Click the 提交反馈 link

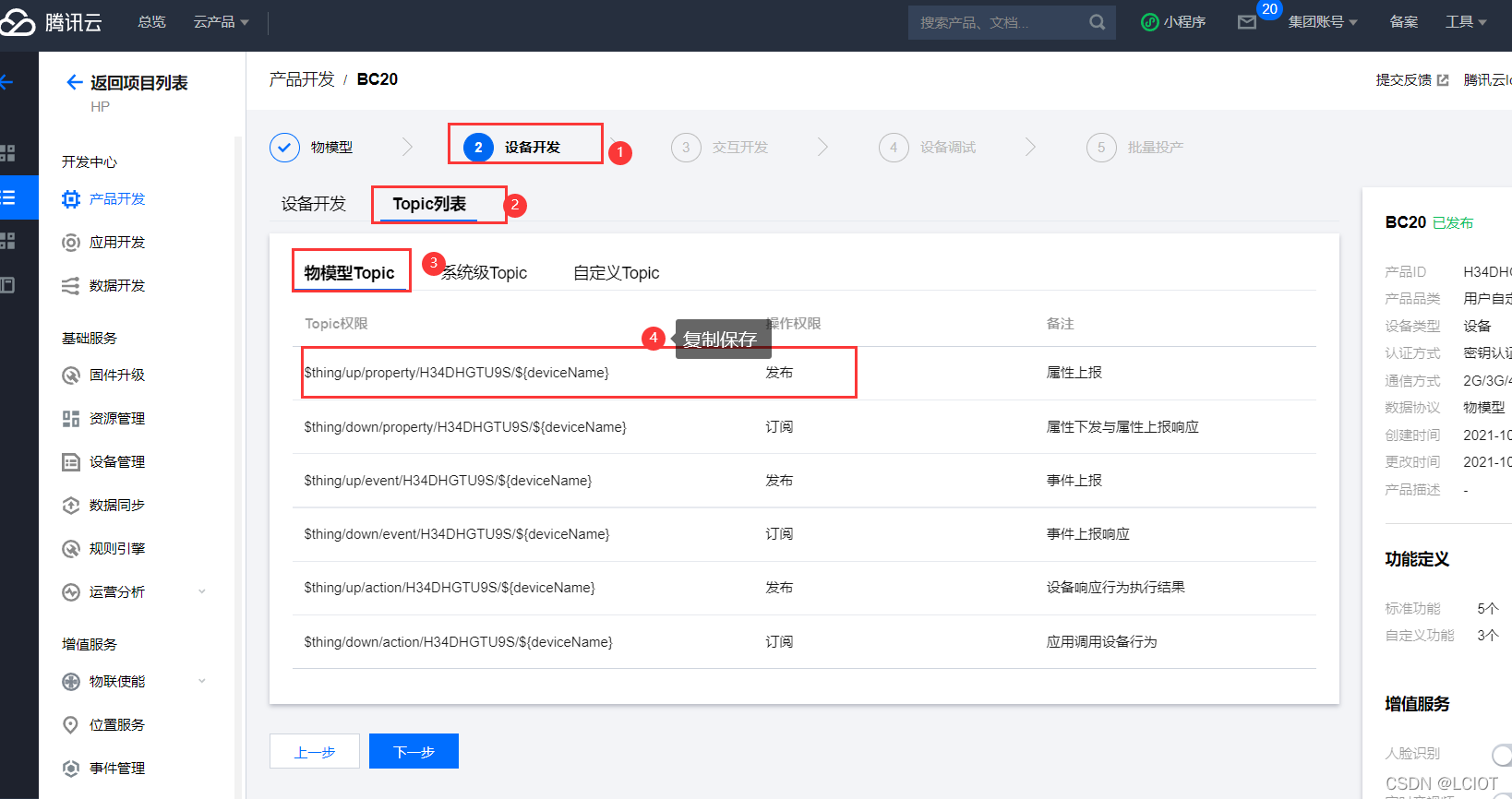tap(1404, 80)
